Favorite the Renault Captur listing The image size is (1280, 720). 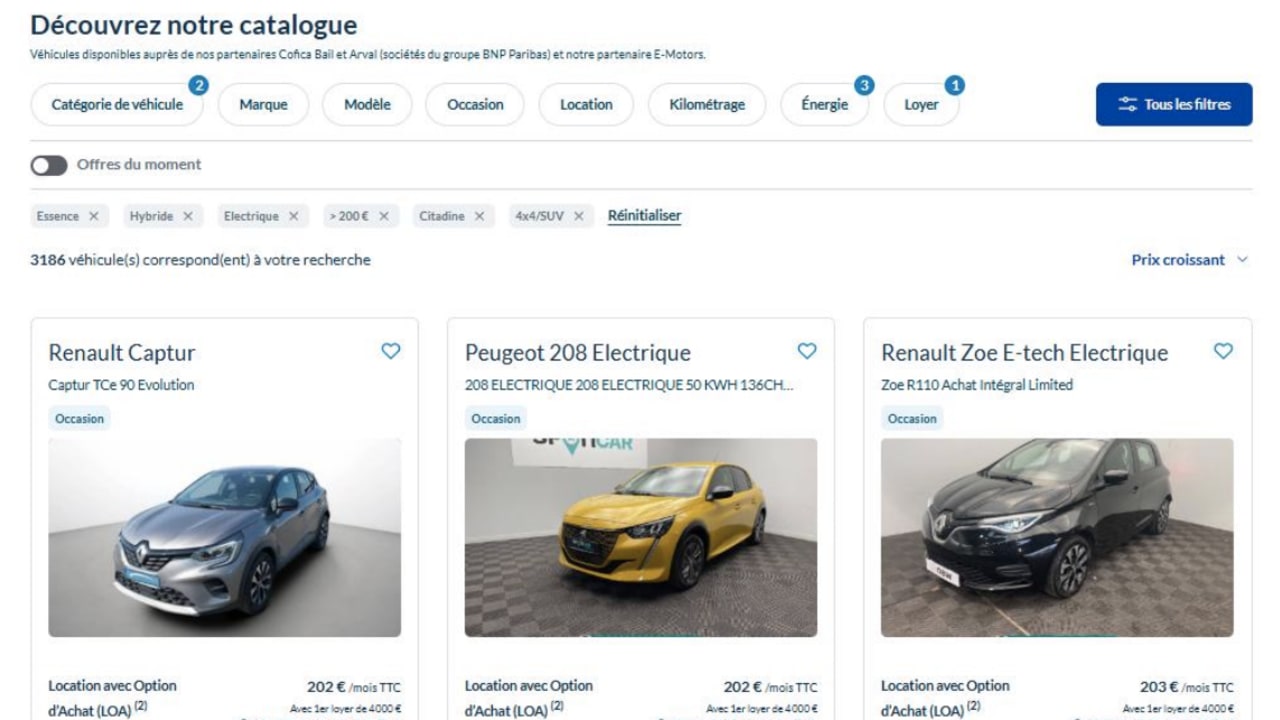coord(390,351)
